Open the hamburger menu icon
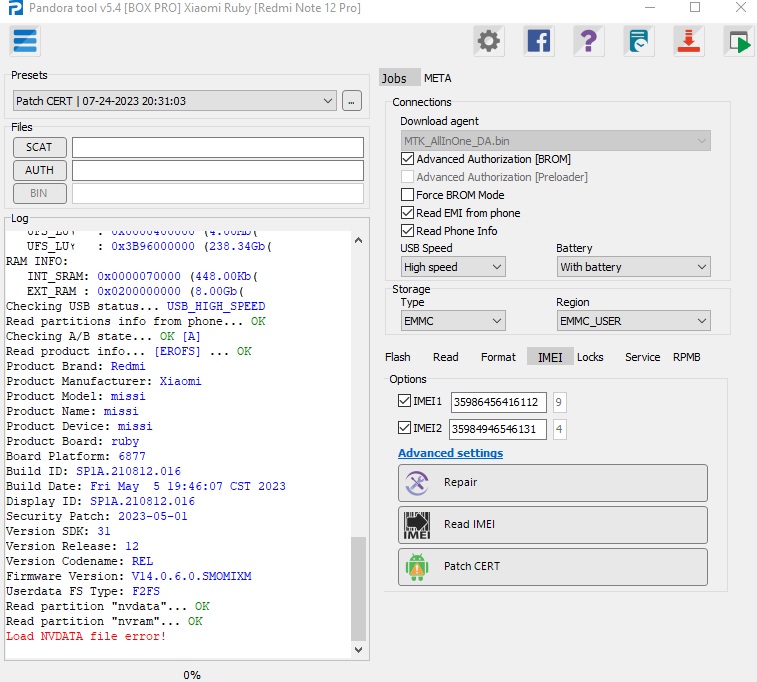757x682 pixels. point(24,41)
